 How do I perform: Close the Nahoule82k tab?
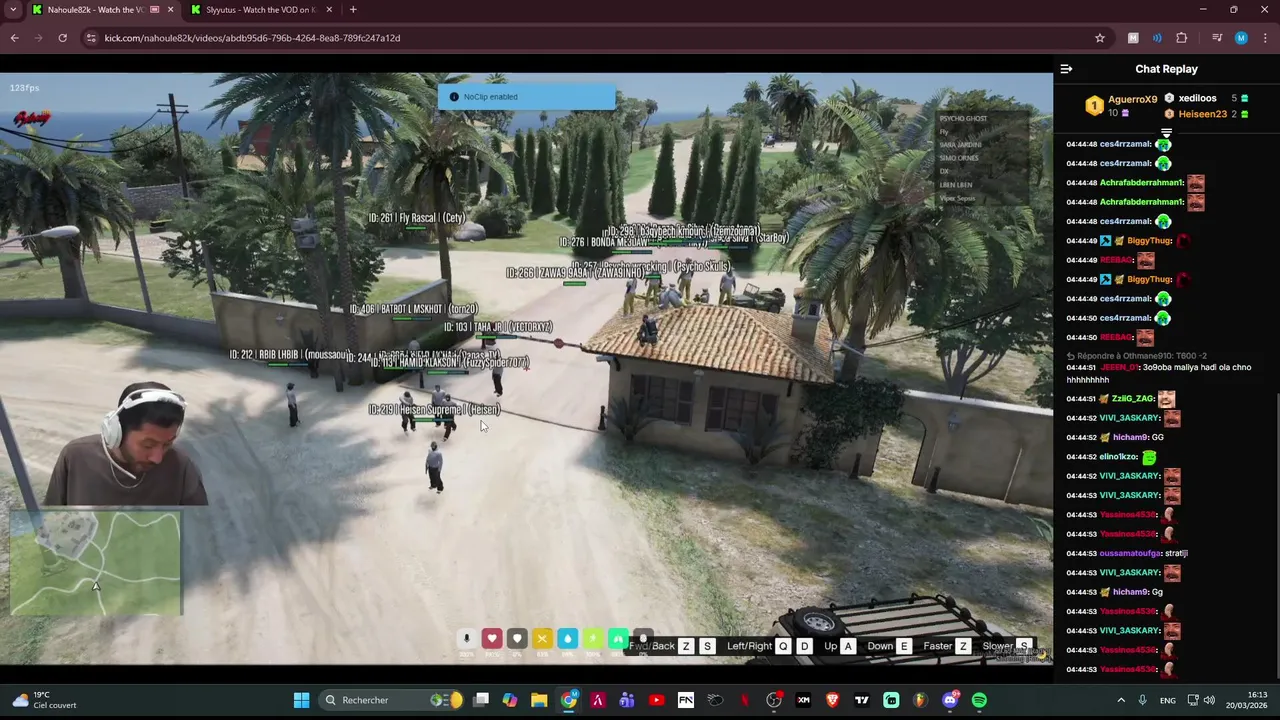coord(170,10)
